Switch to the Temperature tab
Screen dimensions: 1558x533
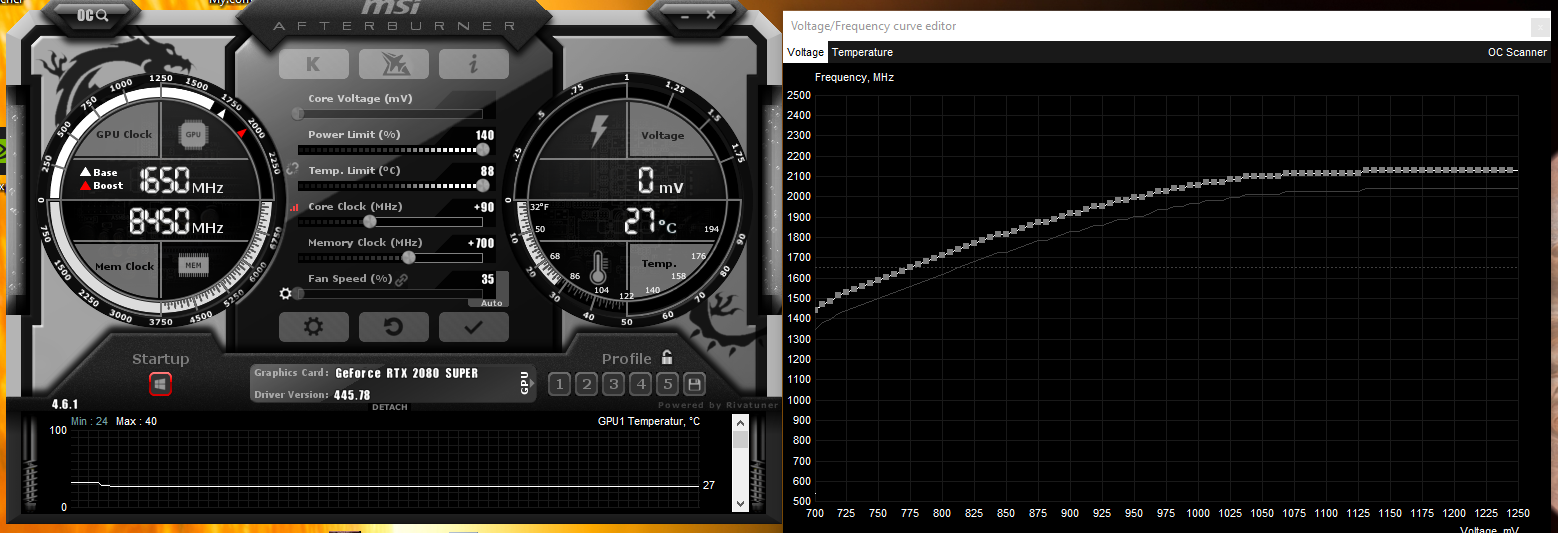click(x=862, y=52)
